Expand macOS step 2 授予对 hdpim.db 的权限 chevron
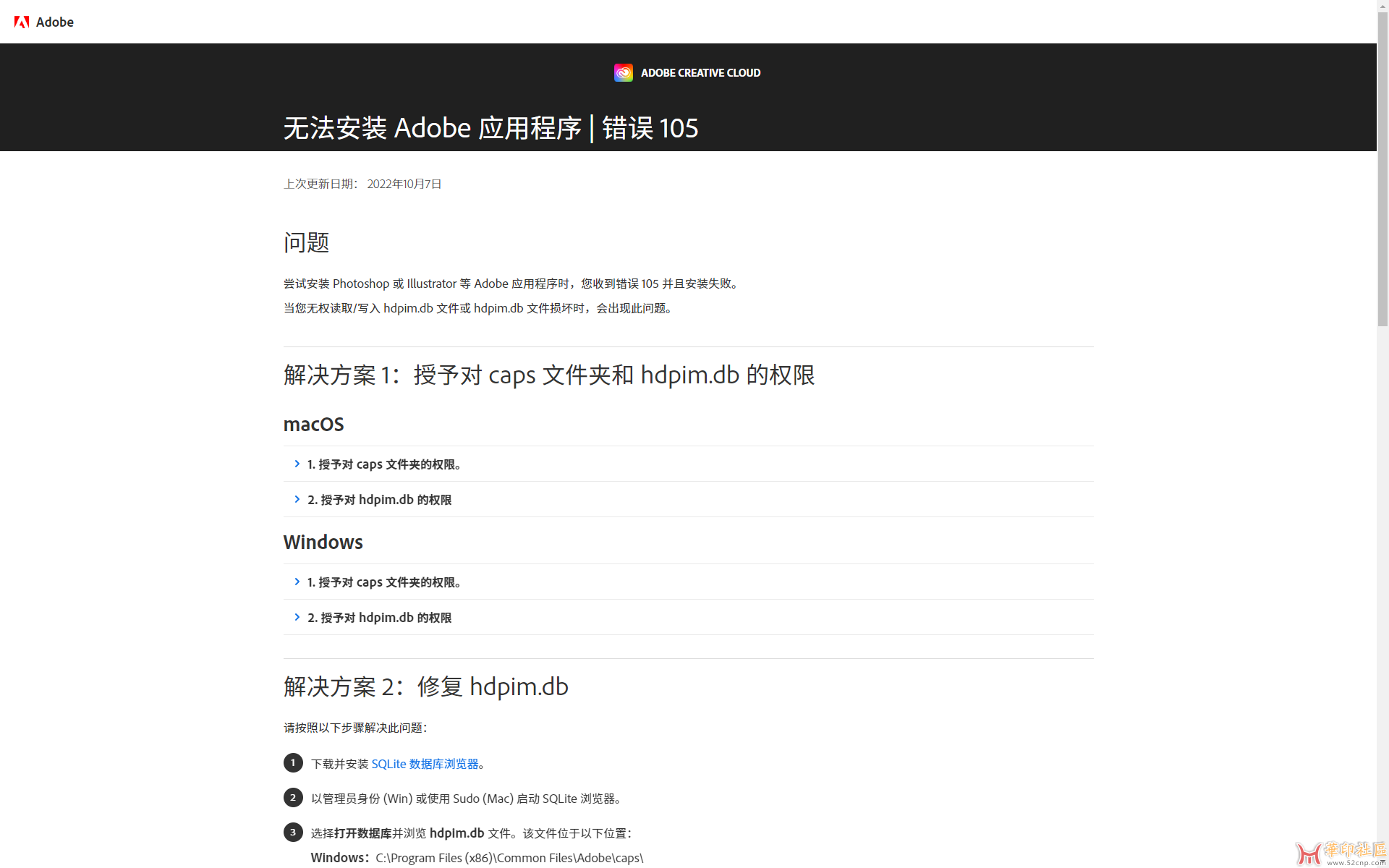This screenshot has width=1389, height=868. (x=297, y=499)
